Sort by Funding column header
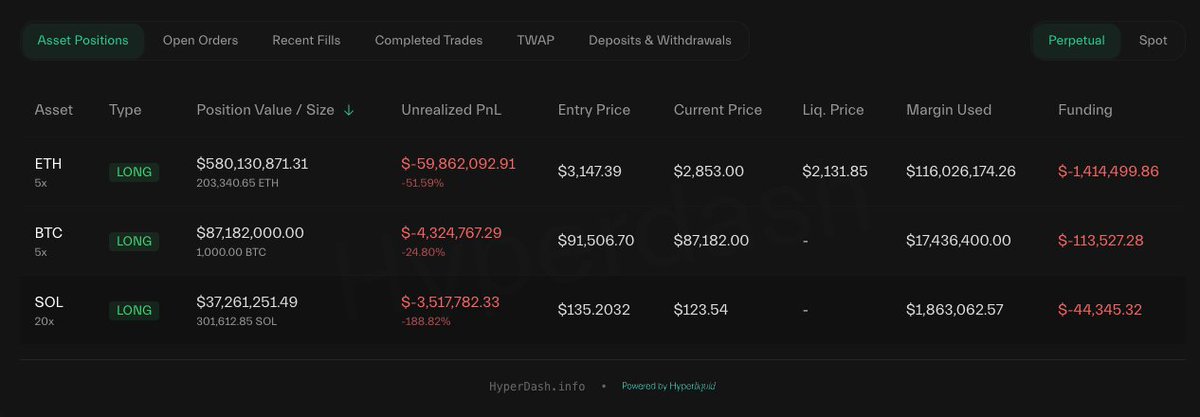Screen dimensions: 1200x417 (1085, 110)
